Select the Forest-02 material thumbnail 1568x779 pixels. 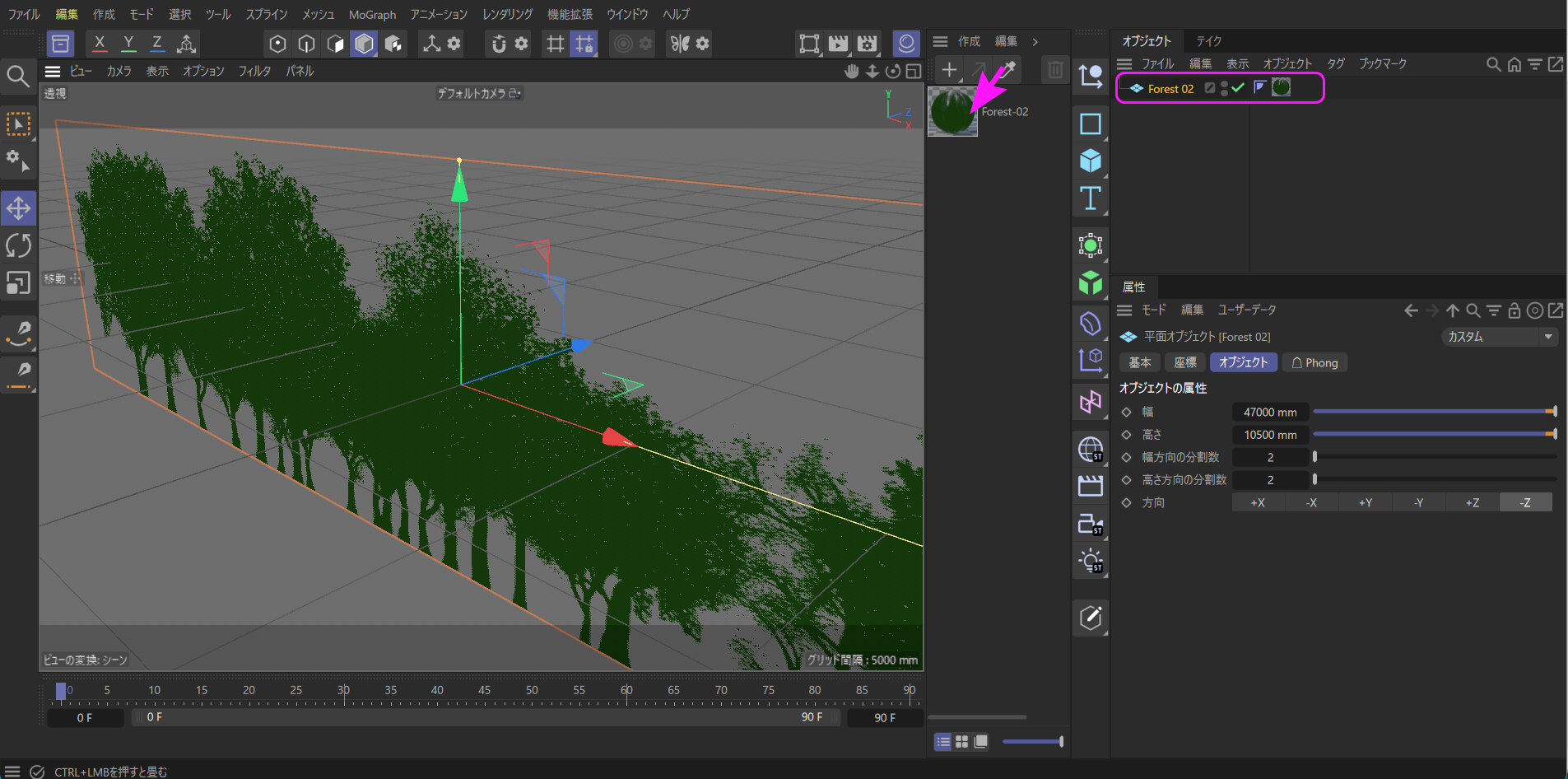pos(952,111)
